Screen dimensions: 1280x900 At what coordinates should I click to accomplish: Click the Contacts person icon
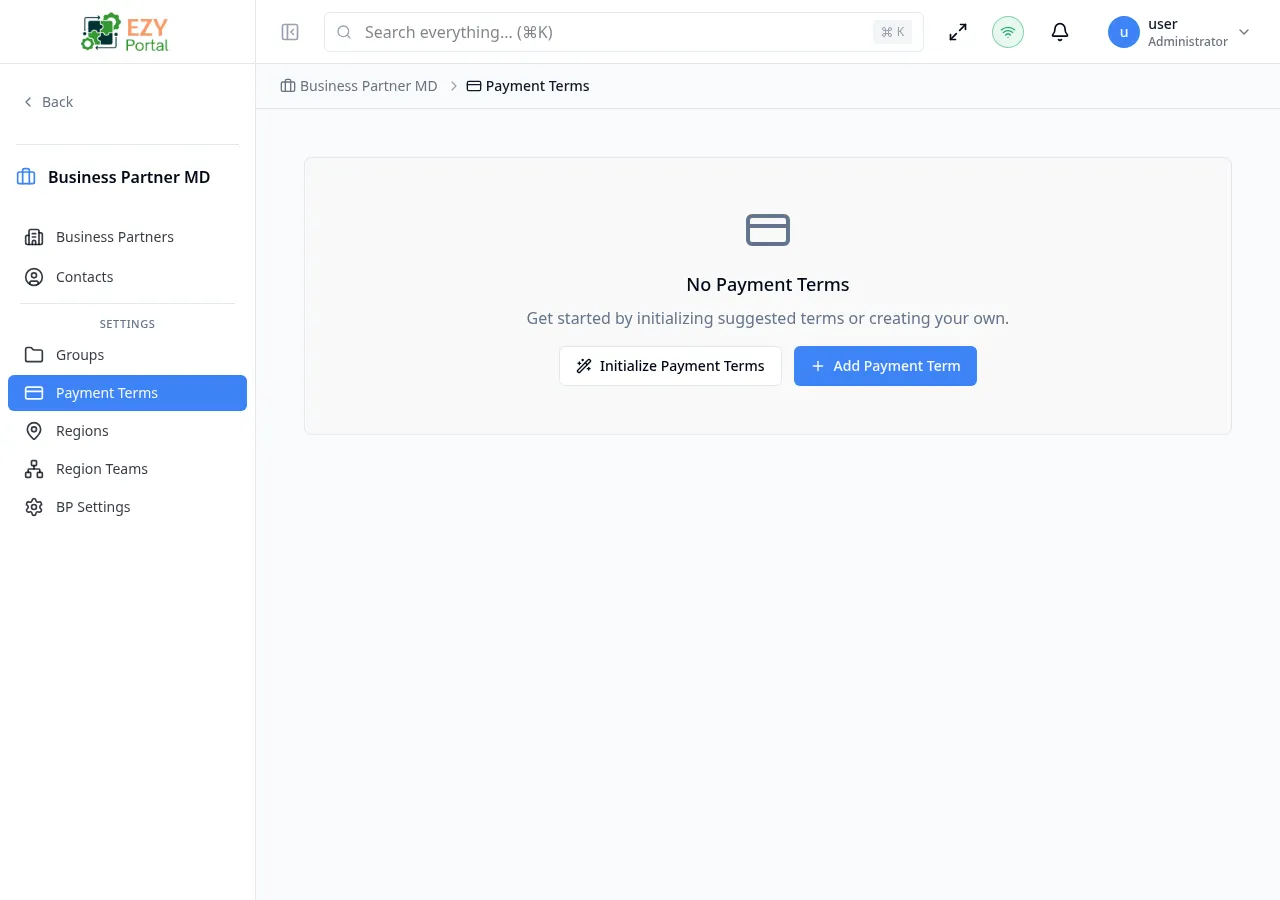click(x=34, y=277)
